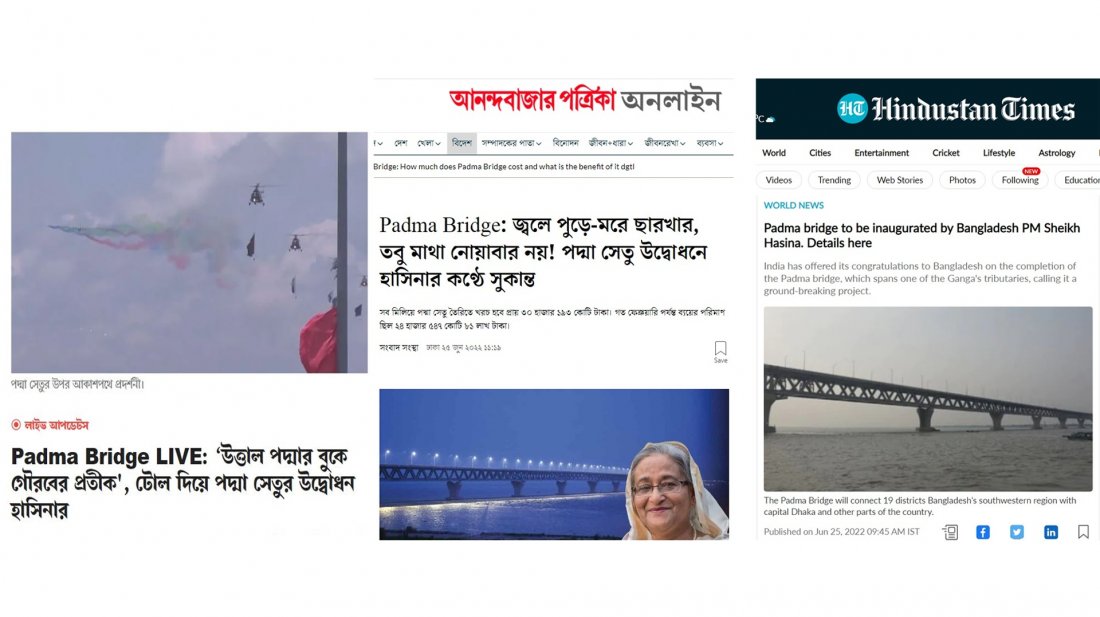Image resolution: width=1100 pixels, height=617 pixels.
Task: Open the Entertainment menu item
Action: pos(881,153)
